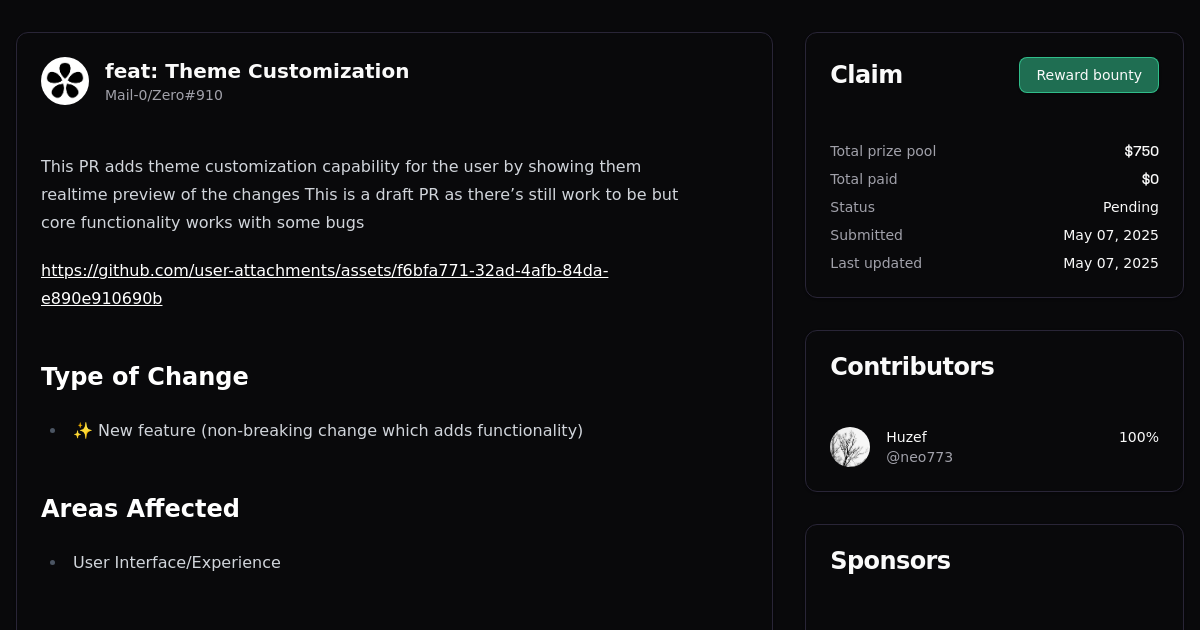This screenshot has height=630, width=1200.
Task: Click the Sponsors section heading
Action: pyautogui.click(x=890, y=561)
